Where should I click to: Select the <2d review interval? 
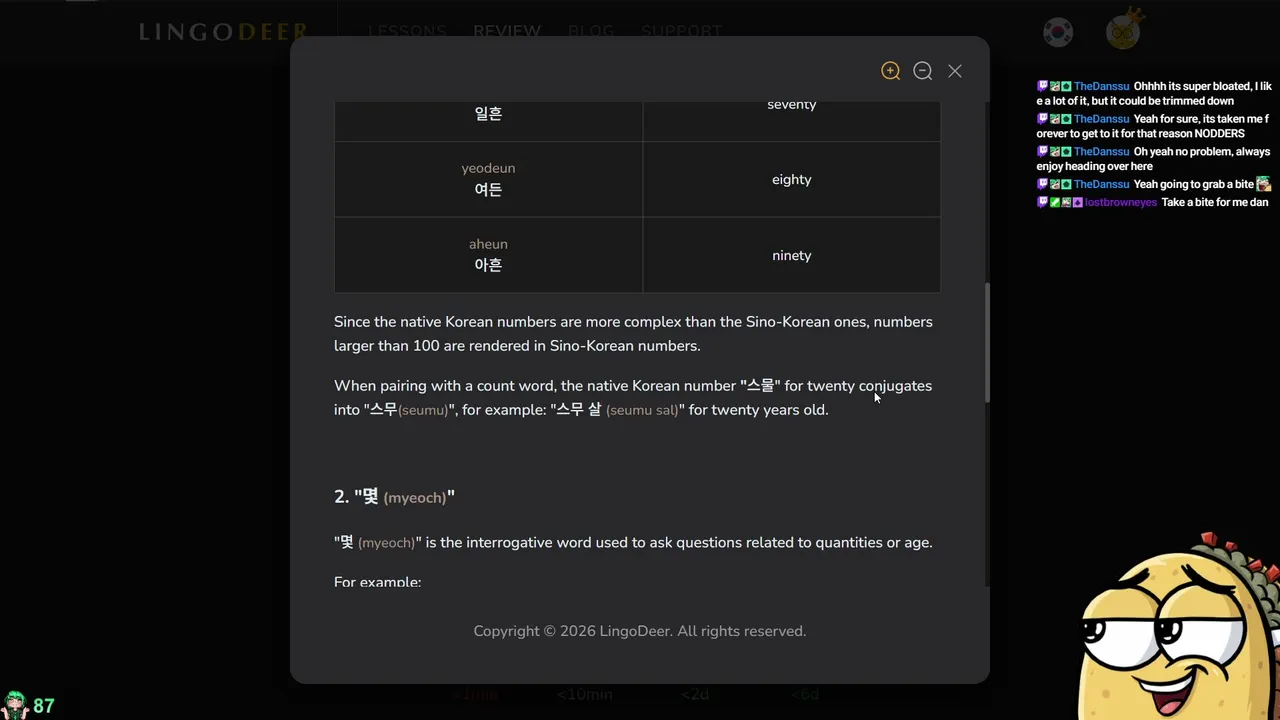point(695,694)
